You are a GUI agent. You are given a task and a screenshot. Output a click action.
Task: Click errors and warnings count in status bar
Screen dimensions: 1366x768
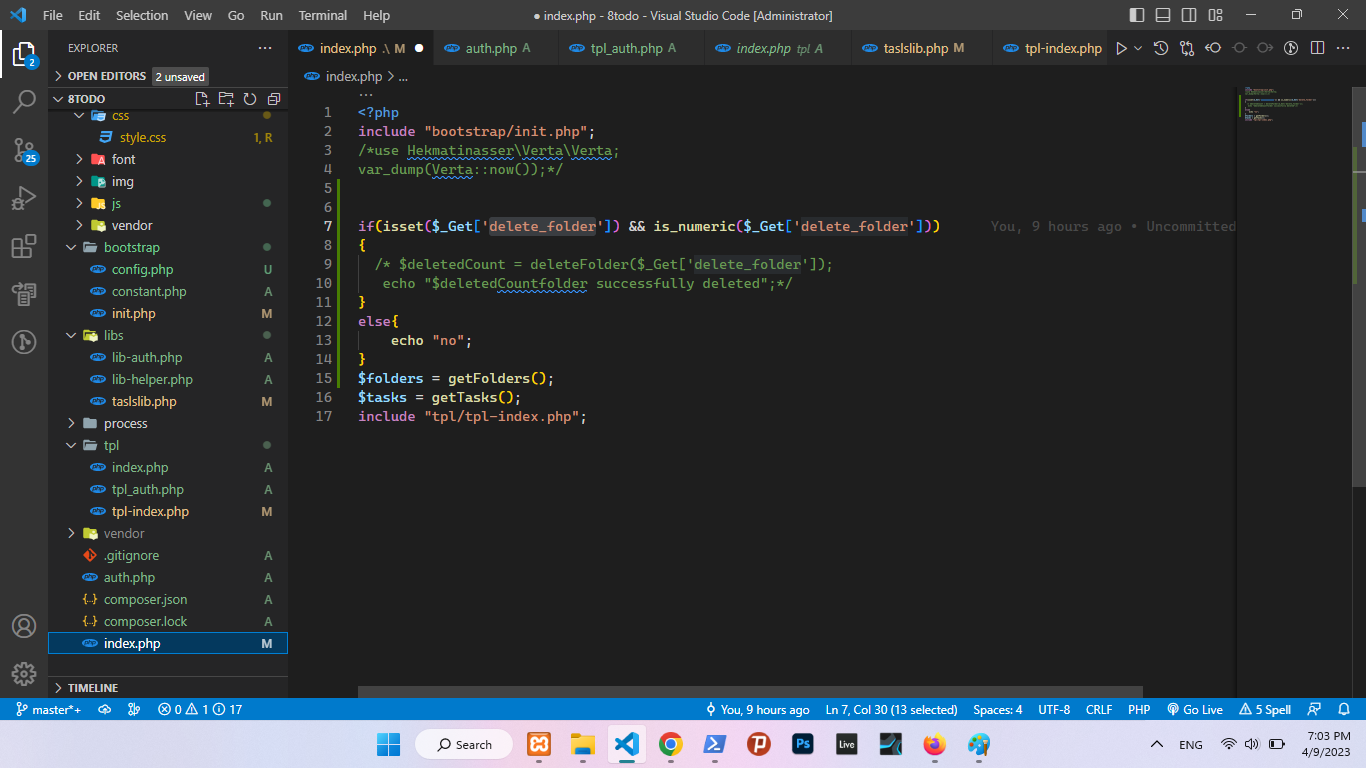200,709
